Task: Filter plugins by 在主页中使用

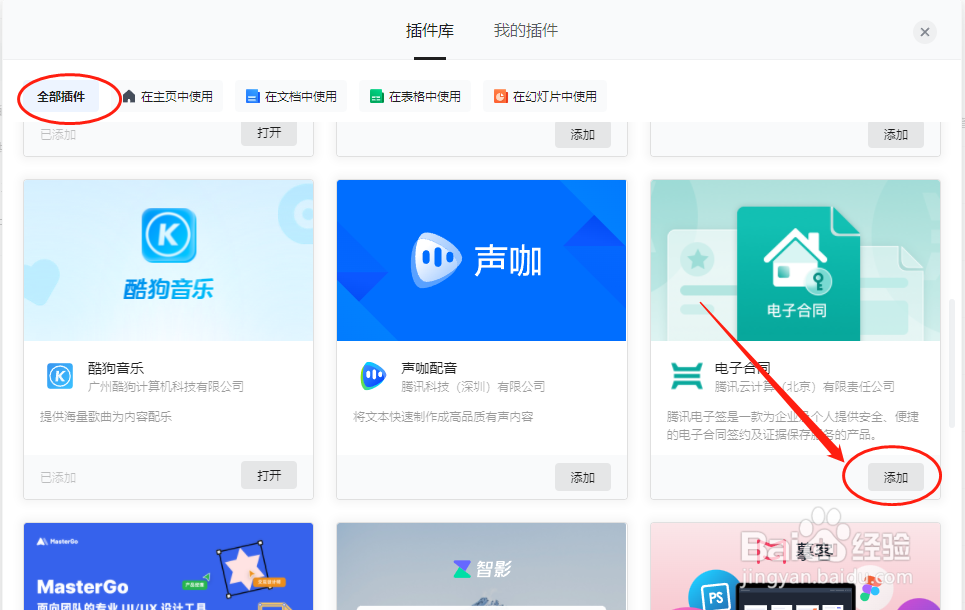Action: pyautogui.click(x=167, y=97)
